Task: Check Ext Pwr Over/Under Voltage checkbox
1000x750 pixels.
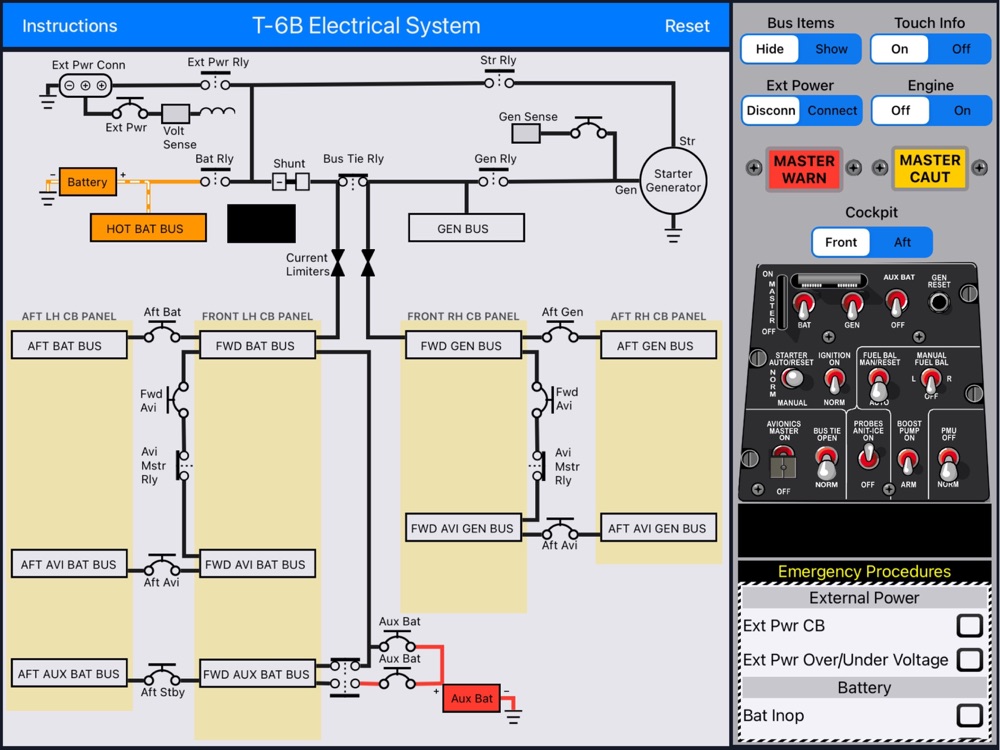Action: coord(969,659)
